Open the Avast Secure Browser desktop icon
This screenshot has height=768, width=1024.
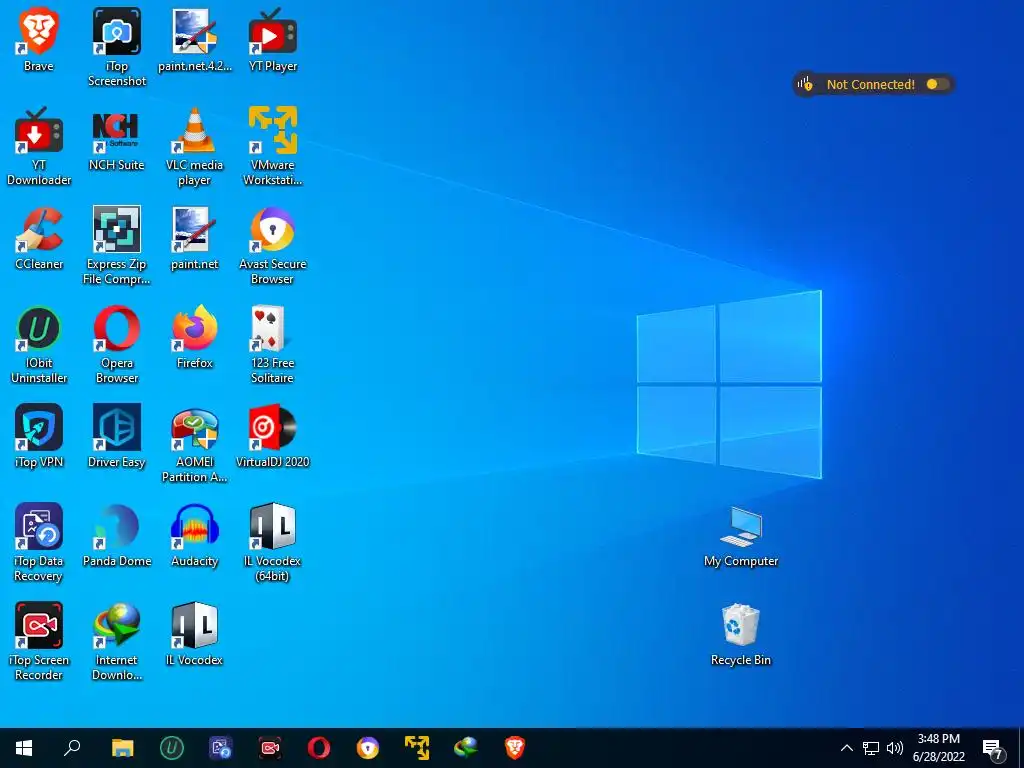pos(273,245)
